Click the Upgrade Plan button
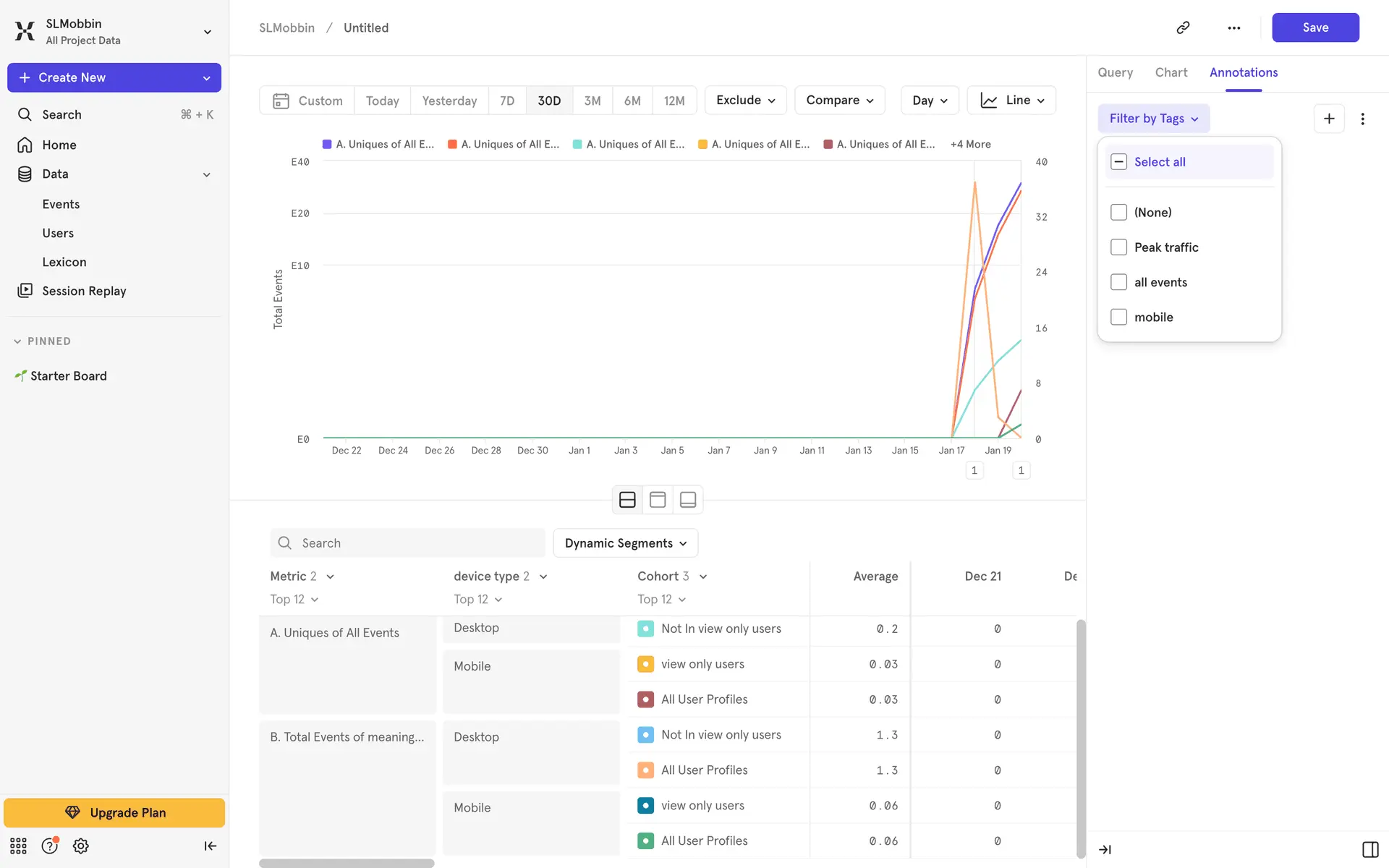This screenshot has height=868, width=1389. click(x=114, y=812)
